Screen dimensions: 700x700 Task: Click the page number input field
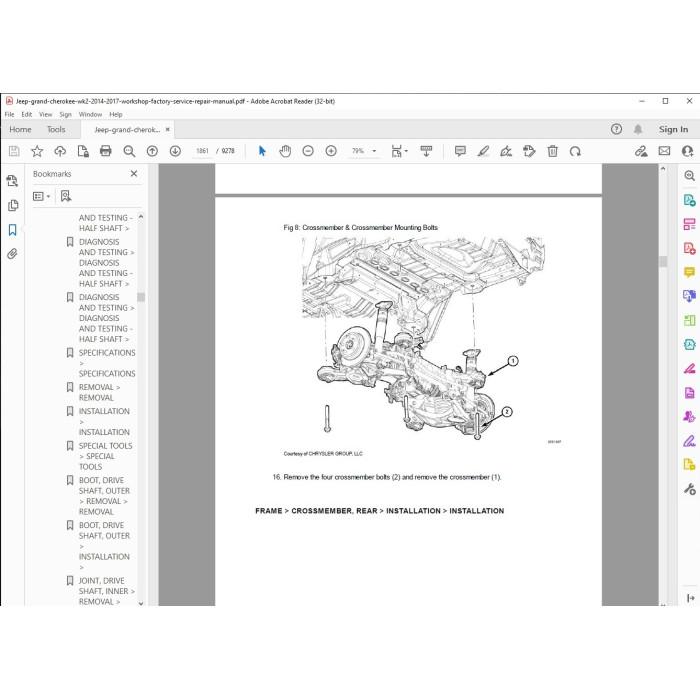point(203,151)
